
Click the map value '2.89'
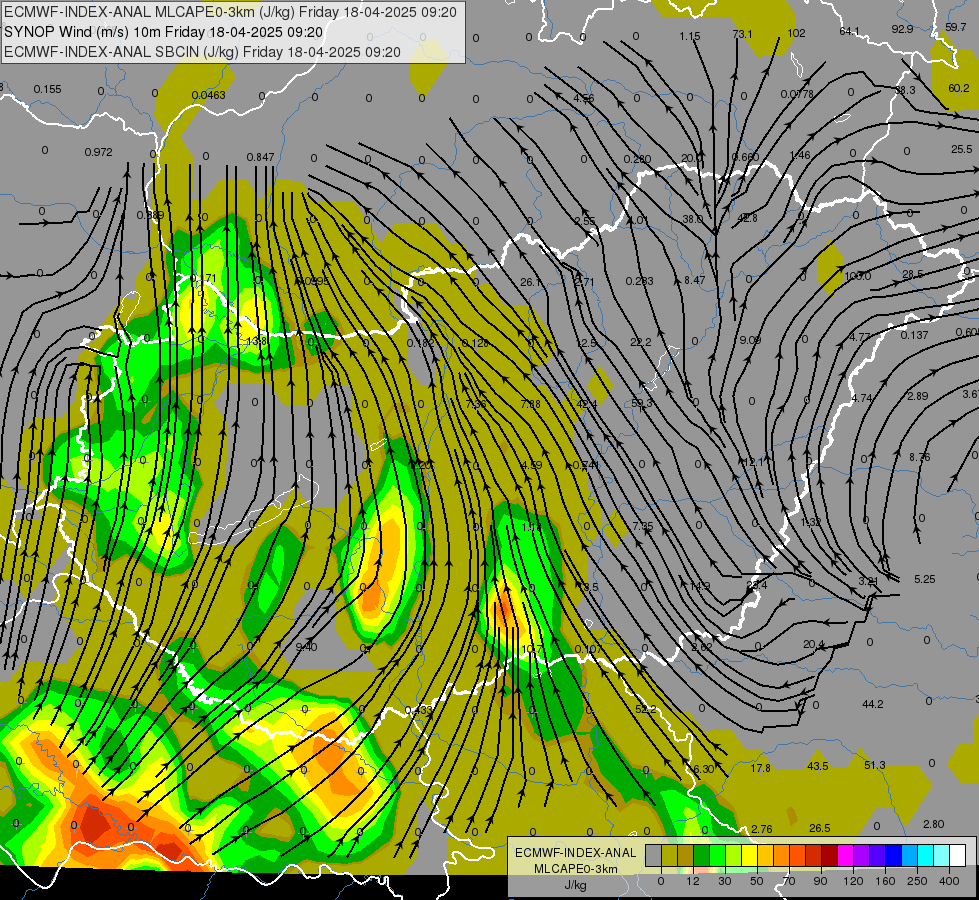(x=917, y=396)
